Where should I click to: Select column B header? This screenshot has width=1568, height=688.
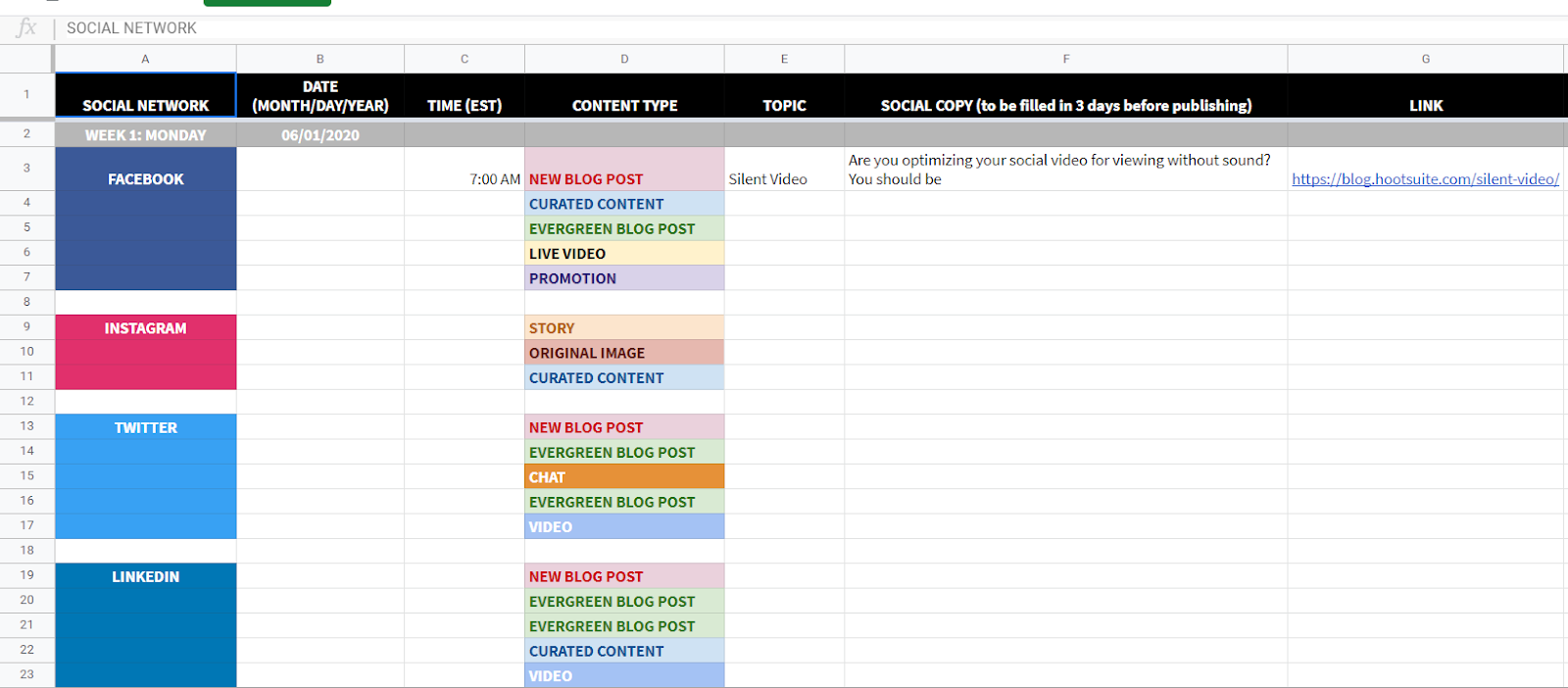coord(320,59)
